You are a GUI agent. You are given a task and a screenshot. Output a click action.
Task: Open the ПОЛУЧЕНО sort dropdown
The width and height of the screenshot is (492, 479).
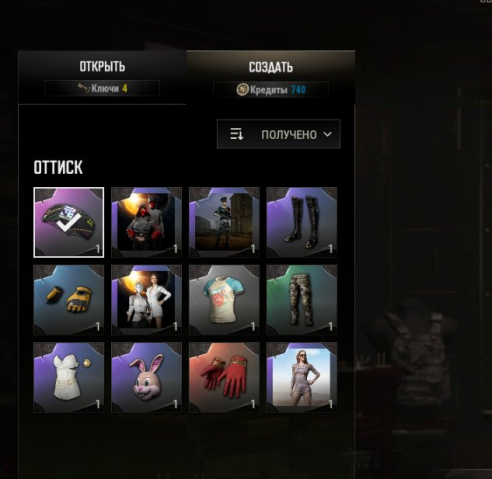pos(279,134)
